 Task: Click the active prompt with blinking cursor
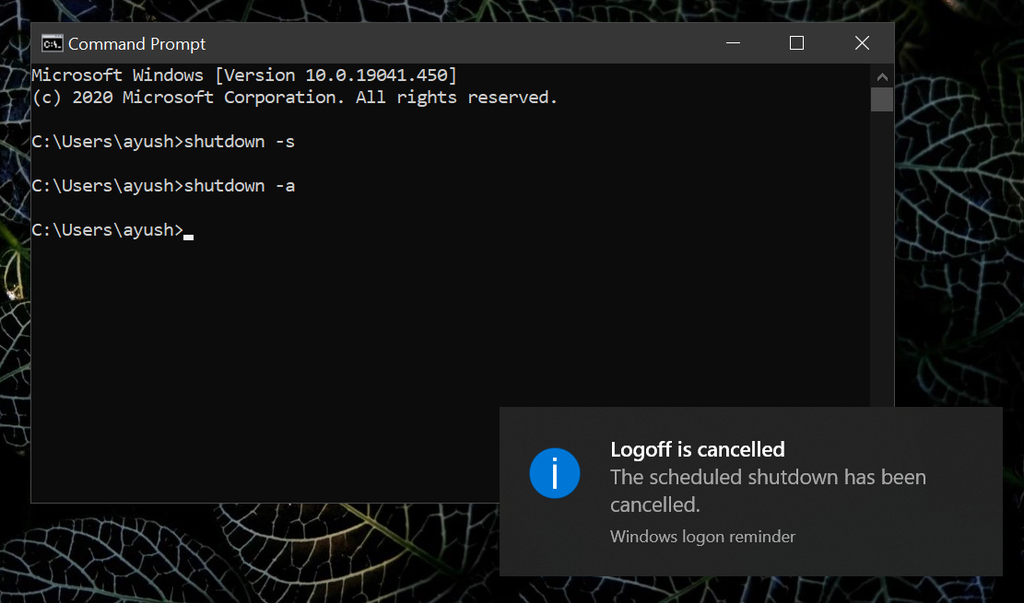click(112, 230)
